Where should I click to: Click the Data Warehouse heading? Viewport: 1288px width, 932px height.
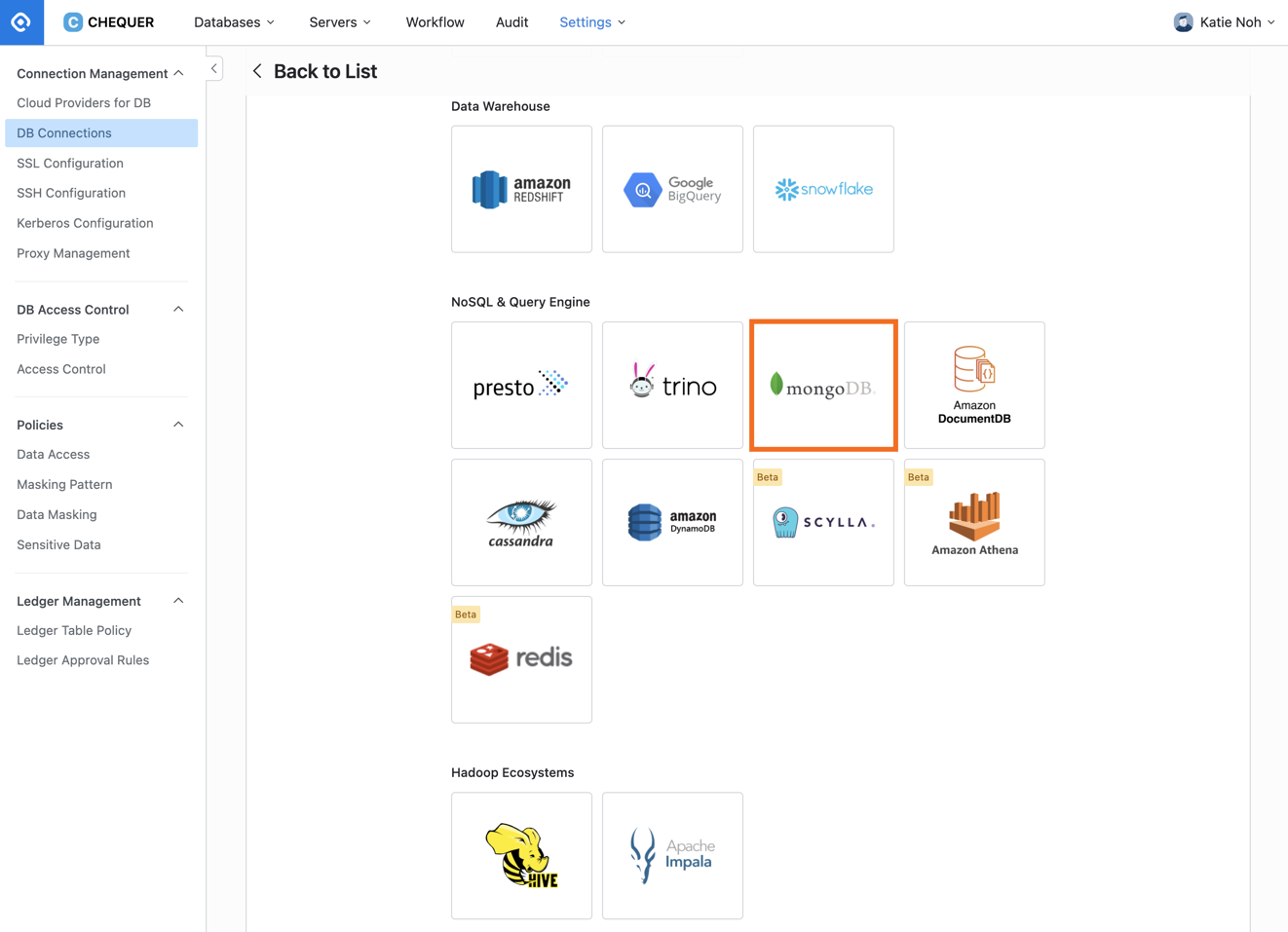(501, 106)
